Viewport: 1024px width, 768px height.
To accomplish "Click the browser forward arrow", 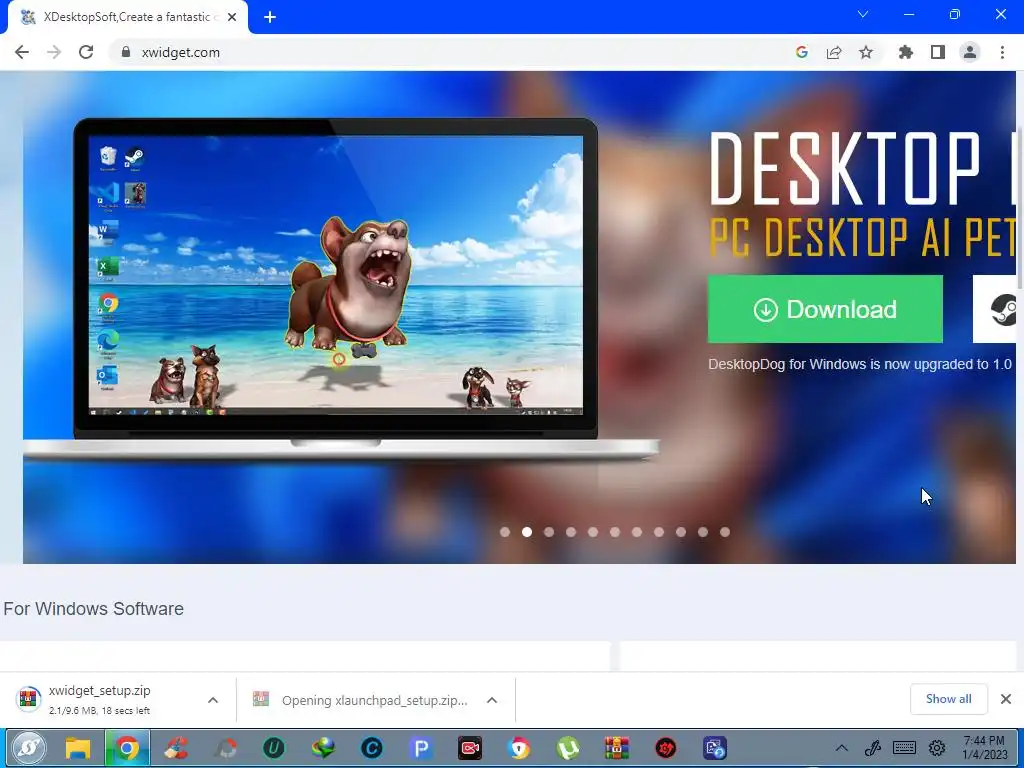I will [54, 52].
